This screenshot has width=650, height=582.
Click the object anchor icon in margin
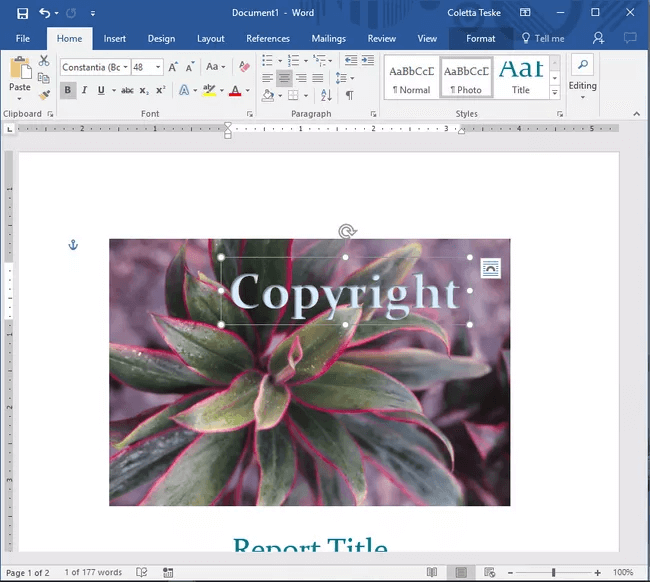[x=73, y=245]
